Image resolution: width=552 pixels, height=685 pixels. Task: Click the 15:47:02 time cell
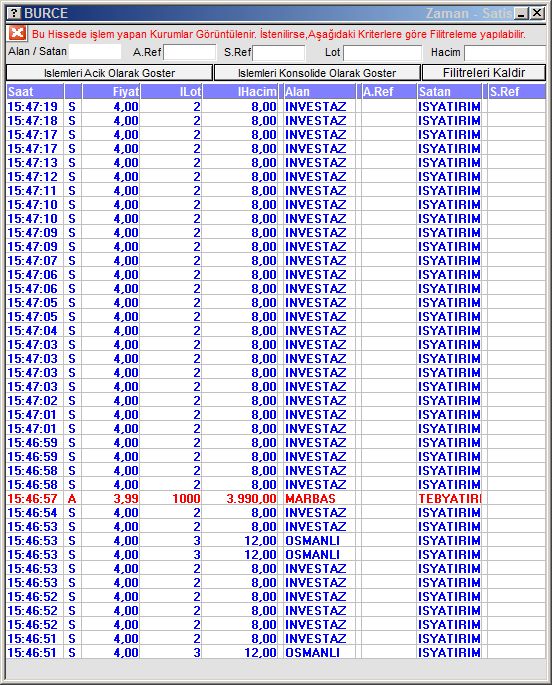click(33, 401)
